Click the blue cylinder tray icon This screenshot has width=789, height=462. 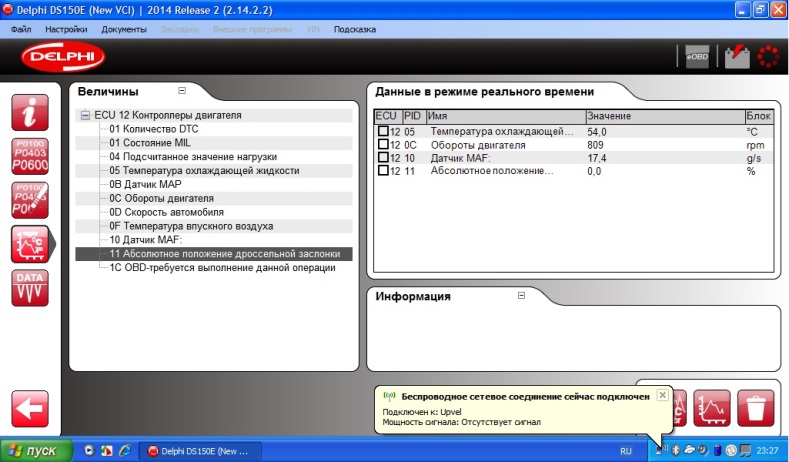(x=718, y=450)
